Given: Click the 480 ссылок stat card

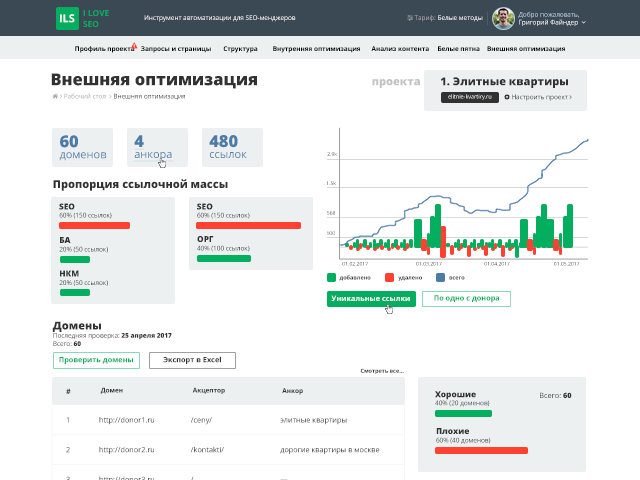Looking at the screenshot, I should (232, 147).
